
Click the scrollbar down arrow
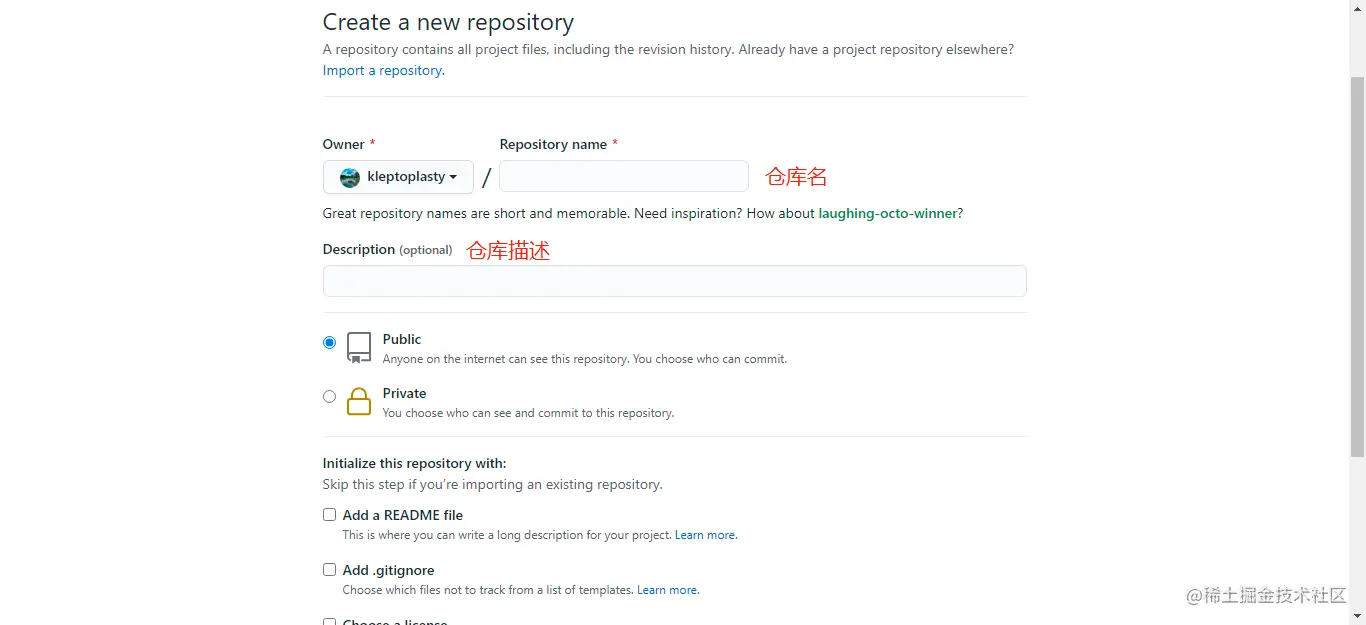1357,617
